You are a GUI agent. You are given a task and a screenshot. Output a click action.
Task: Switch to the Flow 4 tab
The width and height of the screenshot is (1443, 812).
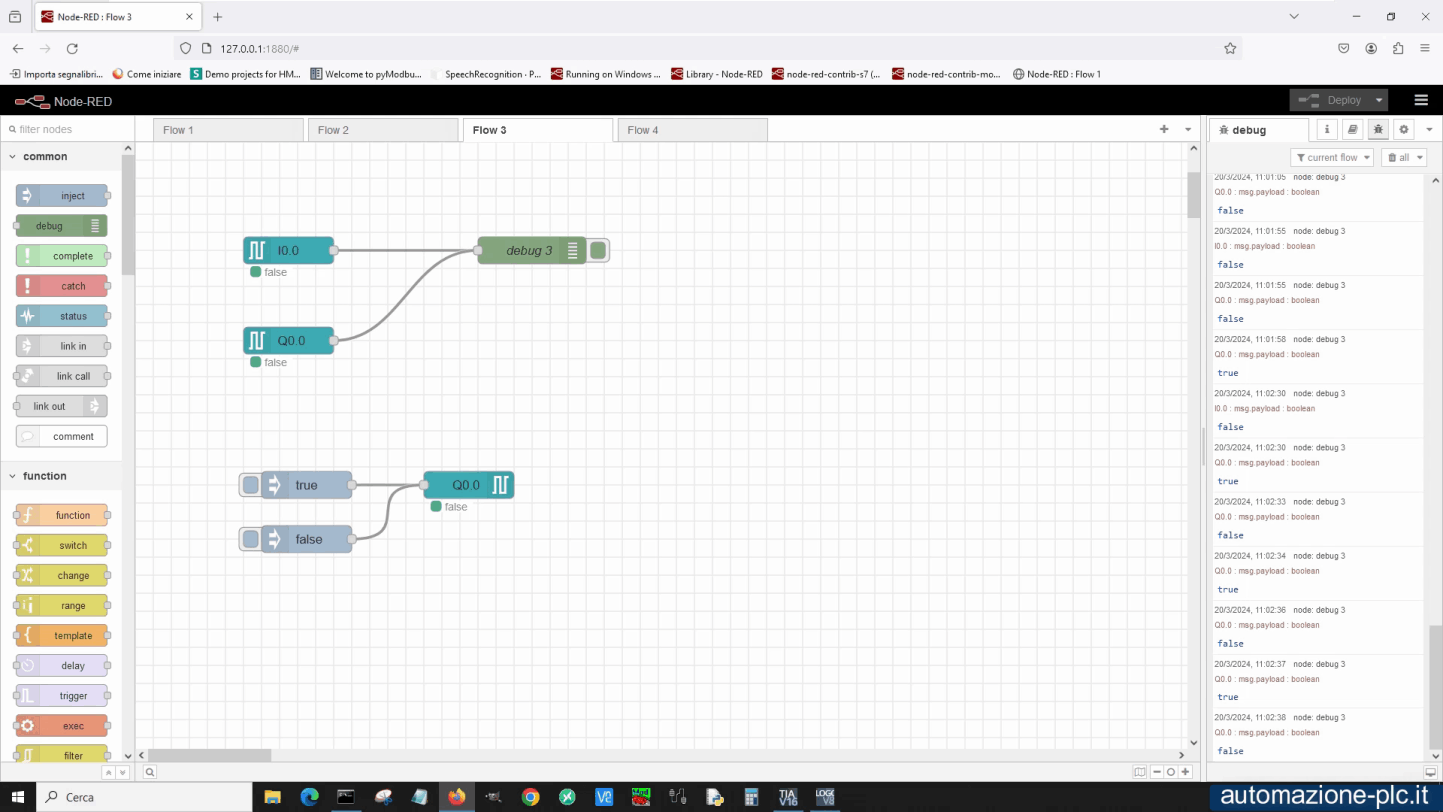coord(693,130)
